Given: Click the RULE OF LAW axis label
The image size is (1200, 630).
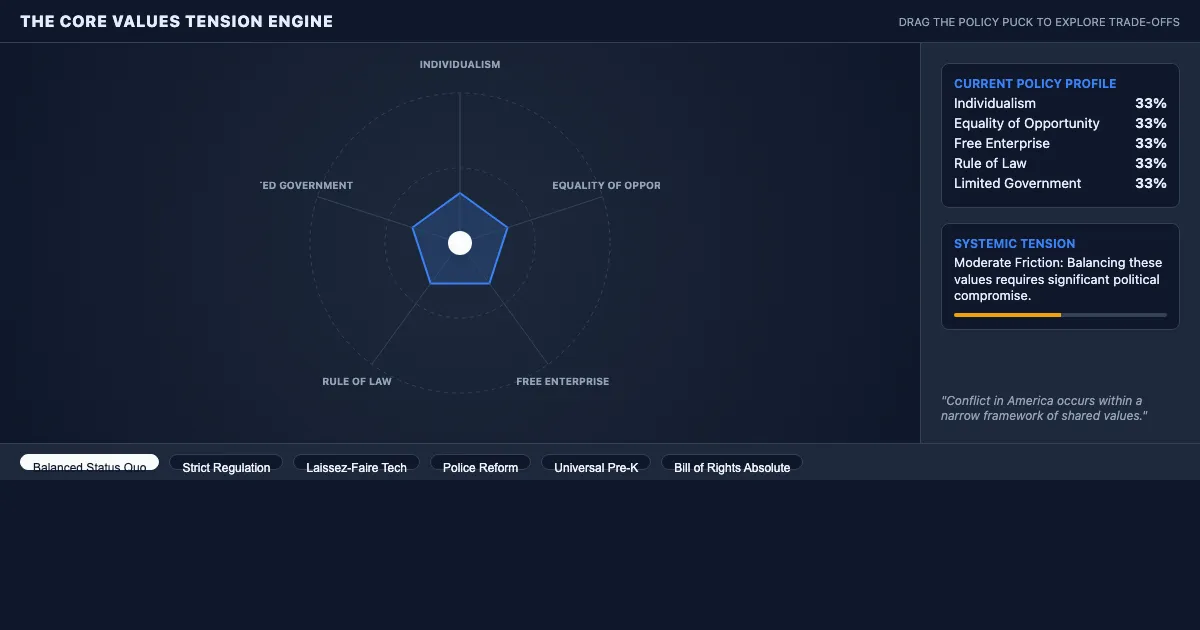Looking at the screenshot, I should (357, 382).
